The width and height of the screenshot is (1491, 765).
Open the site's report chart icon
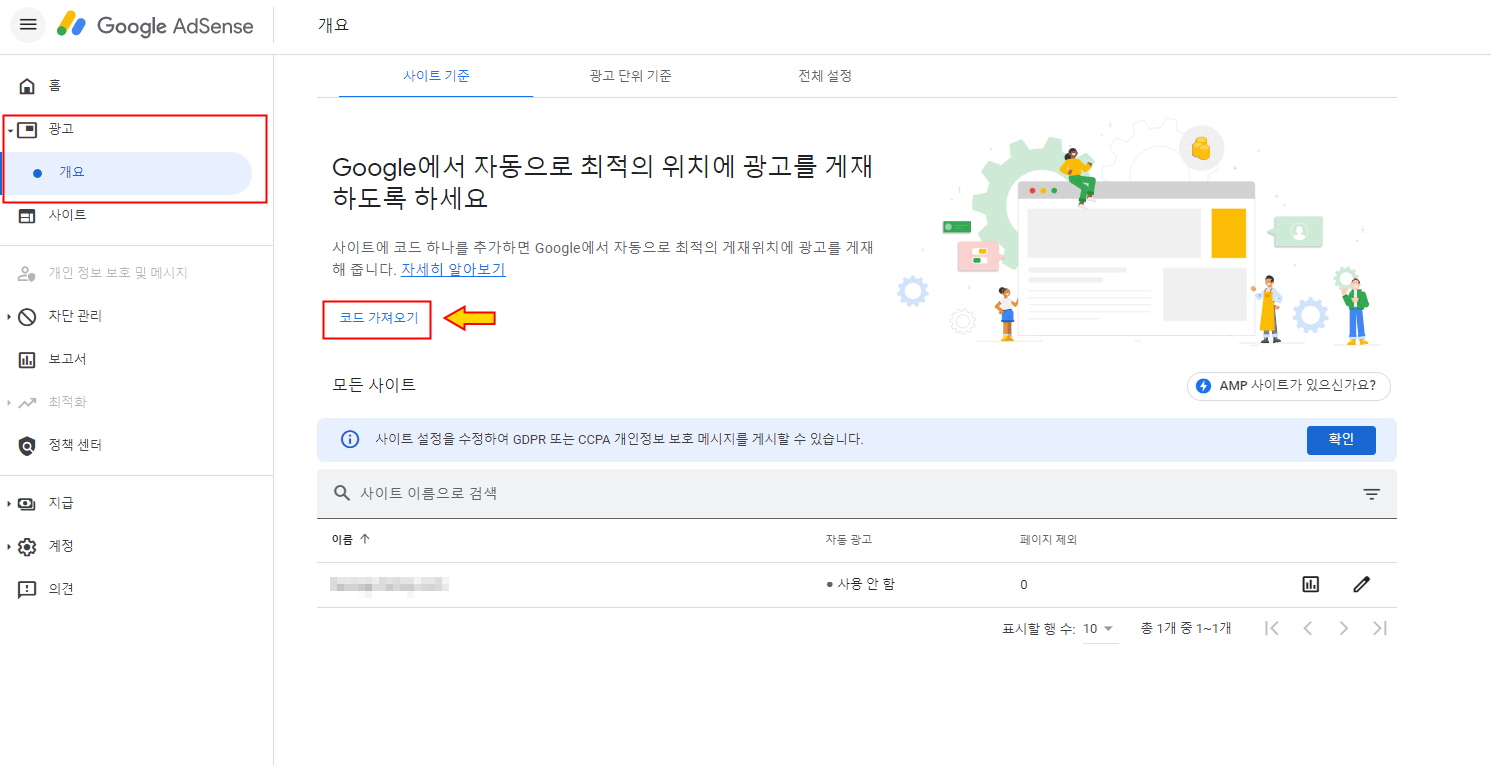1311,584
